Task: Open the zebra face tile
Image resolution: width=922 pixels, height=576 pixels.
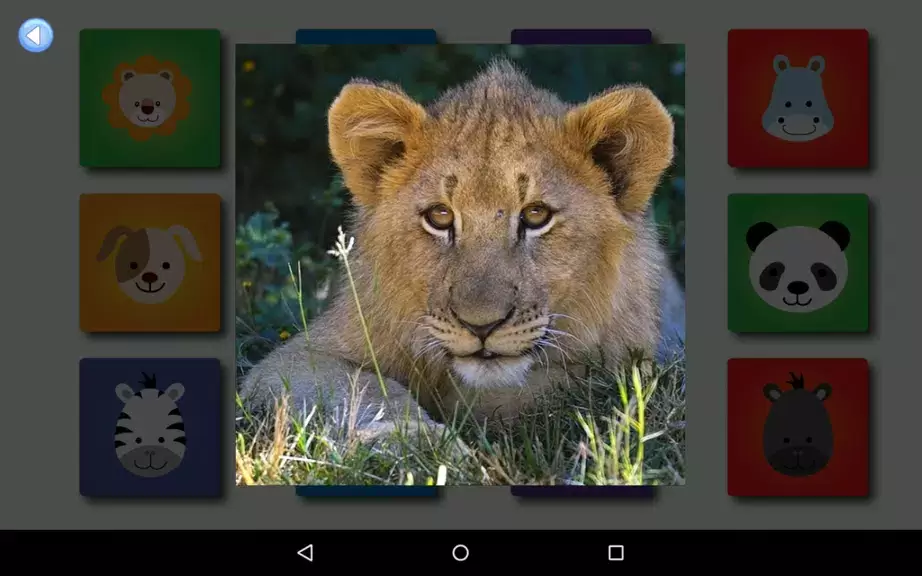Action: point(150,427)
